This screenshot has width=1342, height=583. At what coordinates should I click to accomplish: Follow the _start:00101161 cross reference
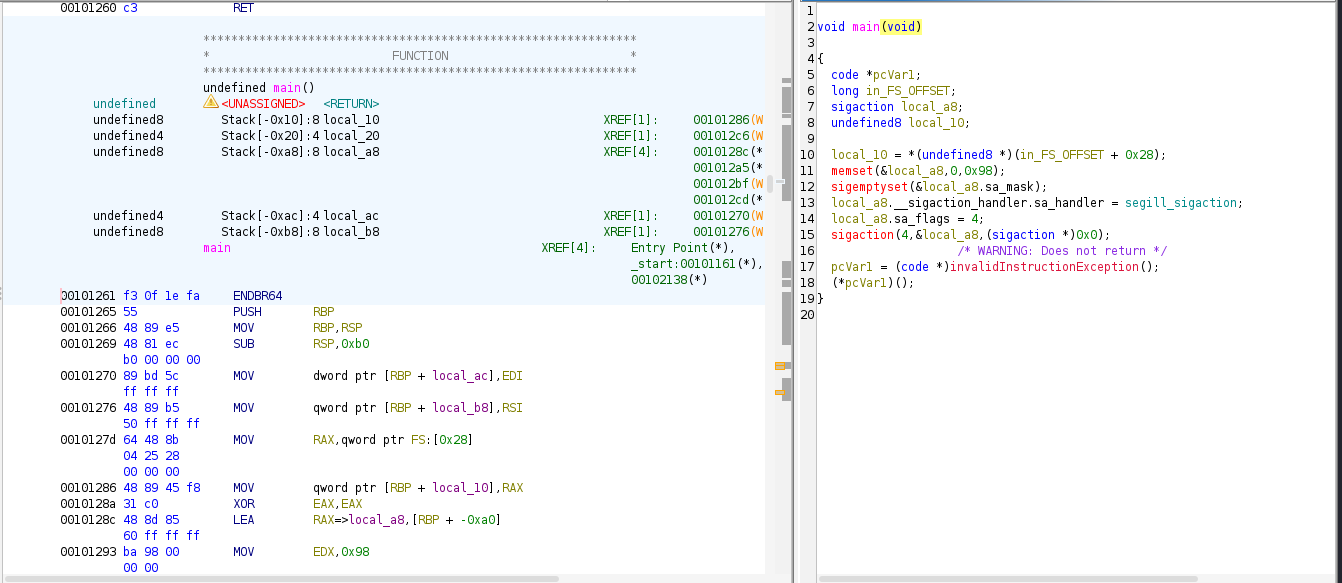click(696, 264)
